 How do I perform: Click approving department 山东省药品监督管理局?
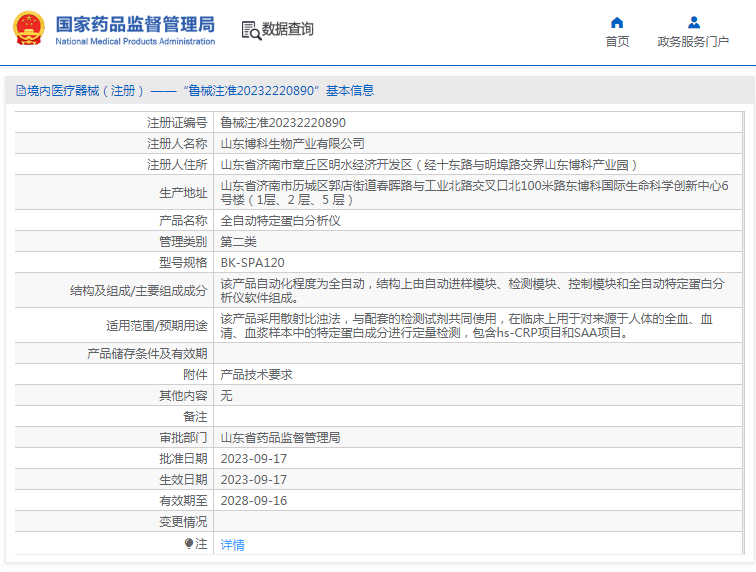[x=280, y=437]
